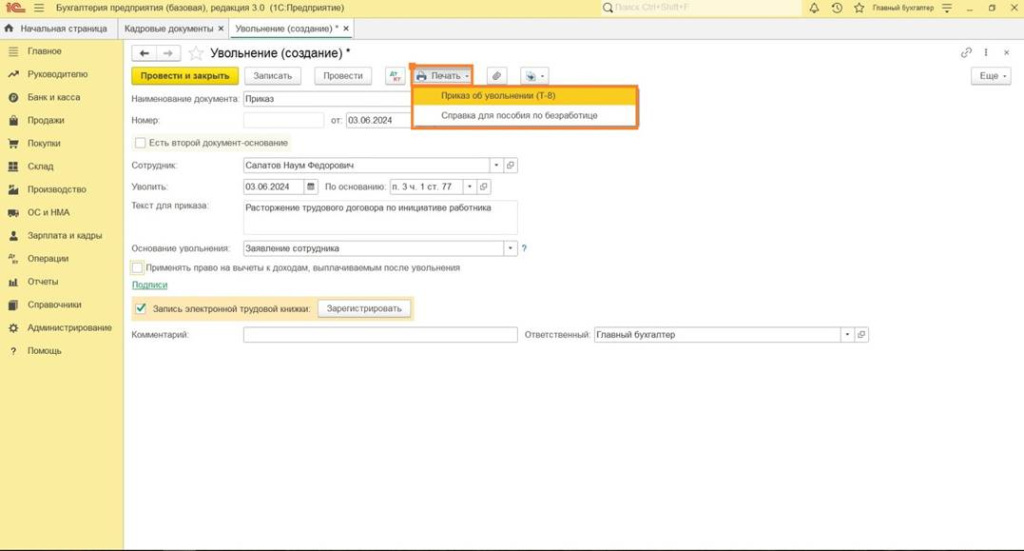Switch to the Кадровые документы tab

[x=168, y=29]
